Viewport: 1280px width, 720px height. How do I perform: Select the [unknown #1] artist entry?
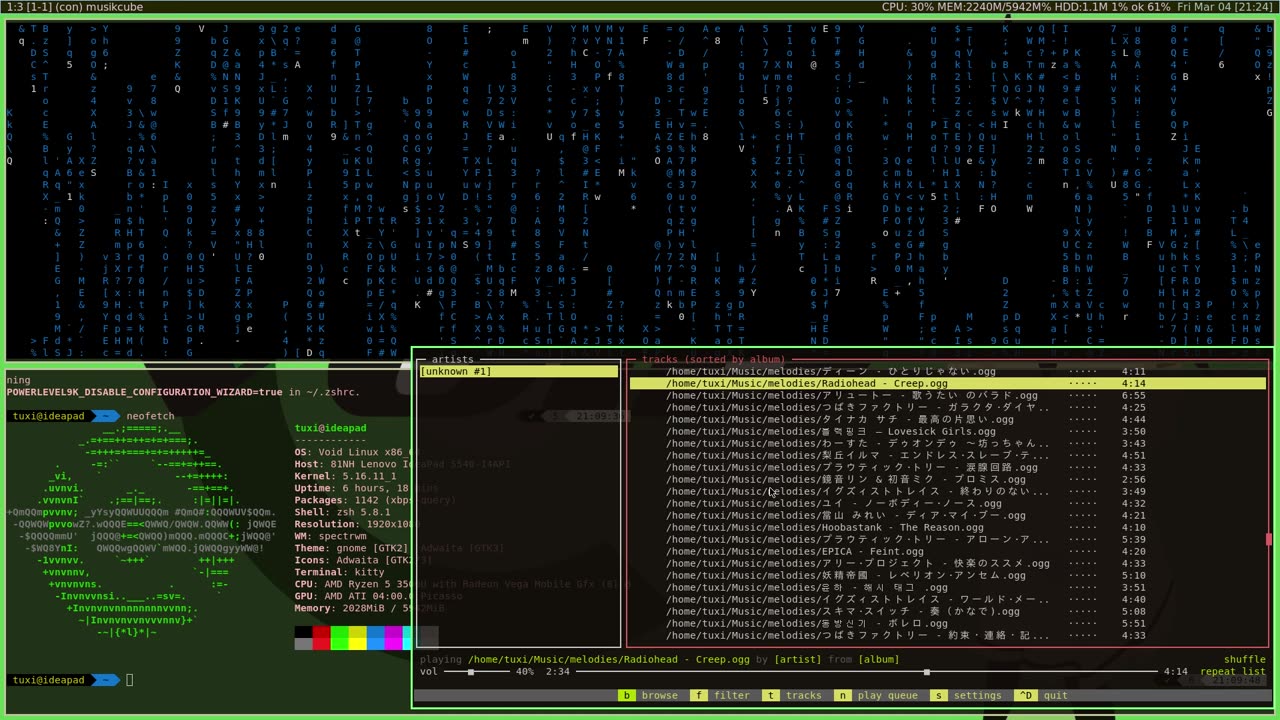518,372
